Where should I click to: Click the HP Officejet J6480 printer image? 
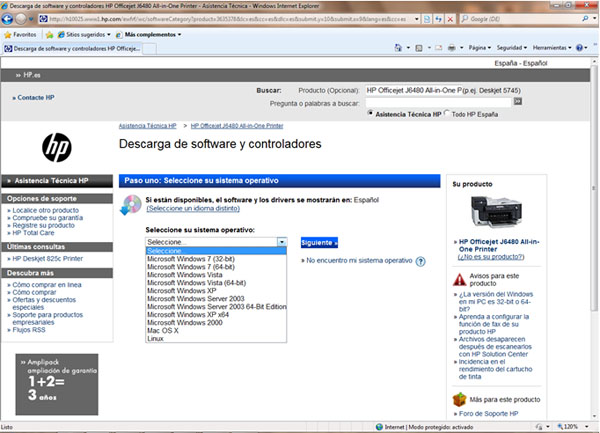[x=496, y=212]
